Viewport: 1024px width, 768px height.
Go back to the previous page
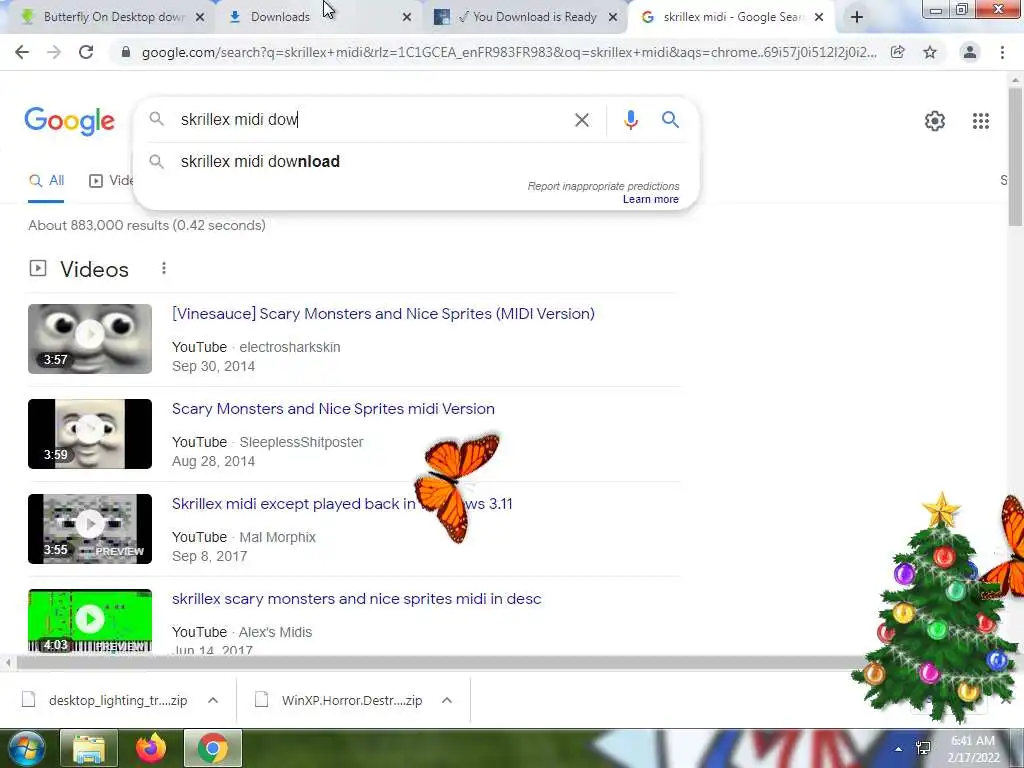(x=22, y=52)
